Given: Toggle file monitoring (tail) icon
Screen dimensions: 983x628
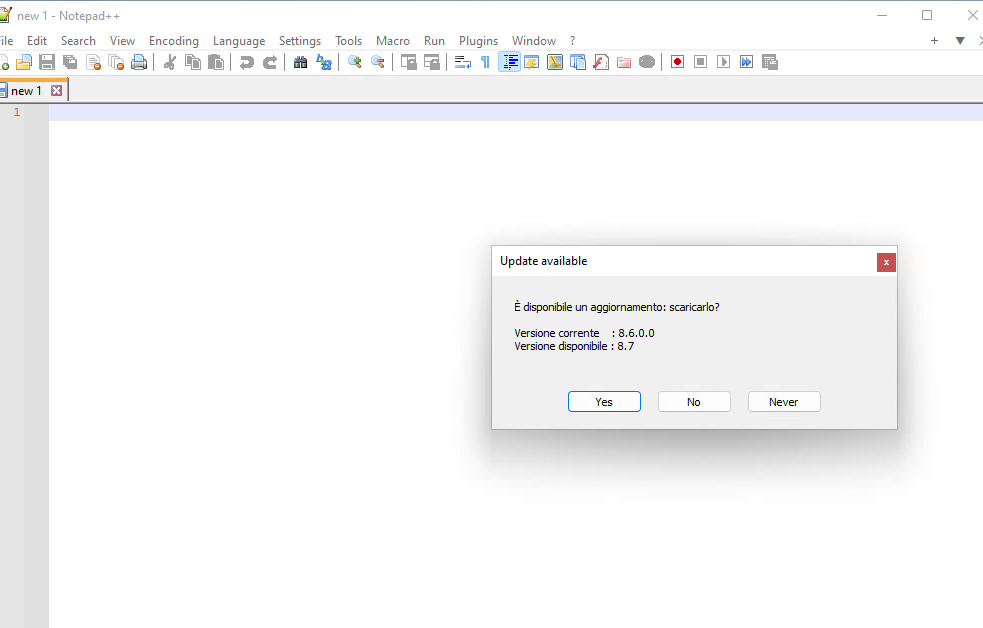Looking at the screenshot, I should tap(647, 62).
